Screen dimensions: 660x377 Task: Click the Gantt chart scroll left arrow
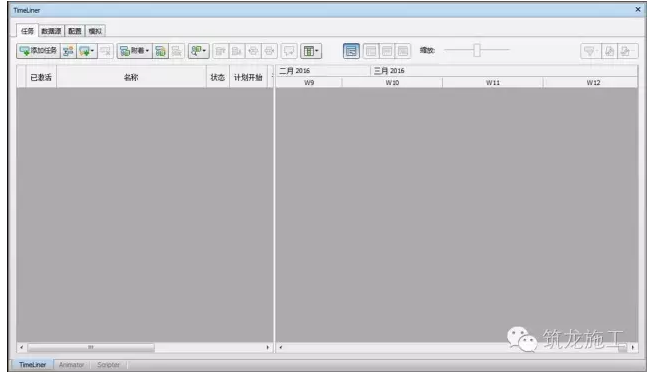(281, 347)
